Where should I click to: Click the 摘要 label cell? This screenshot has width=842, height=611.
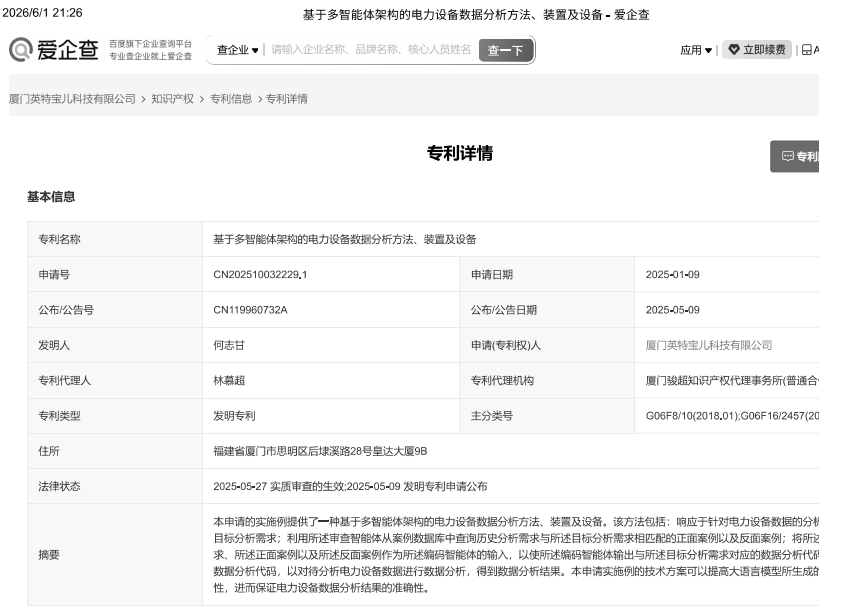(115, 555)
